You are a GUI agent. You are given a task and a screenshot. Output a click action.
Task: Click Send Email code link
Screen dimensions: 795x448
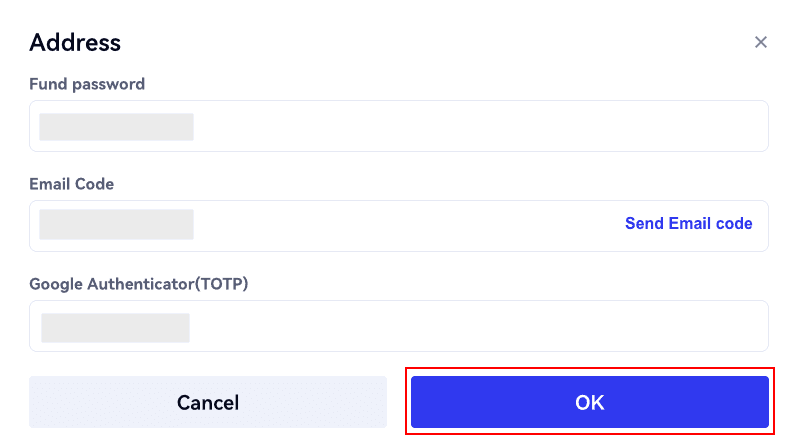point(688,224)
